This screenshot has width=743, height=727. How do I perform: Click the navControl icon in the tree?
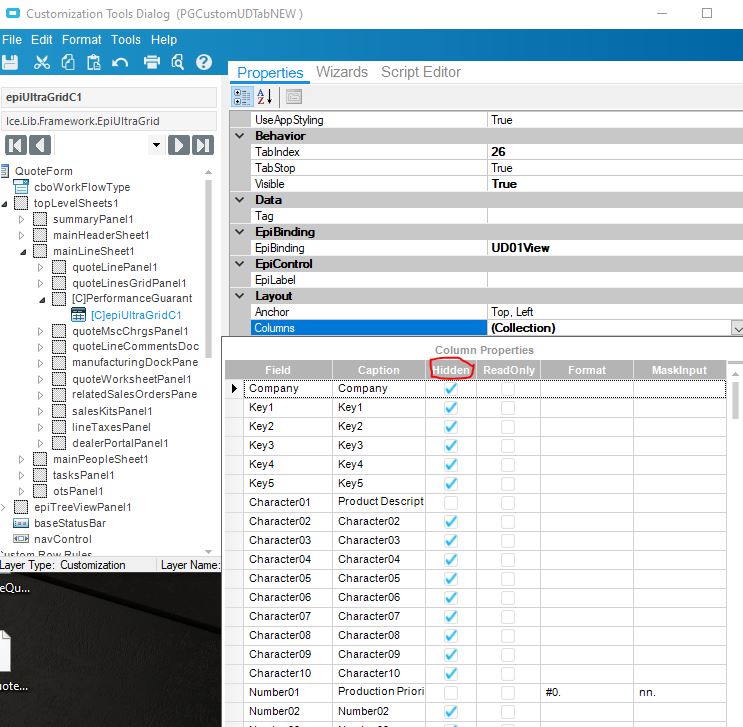(21, 539)
